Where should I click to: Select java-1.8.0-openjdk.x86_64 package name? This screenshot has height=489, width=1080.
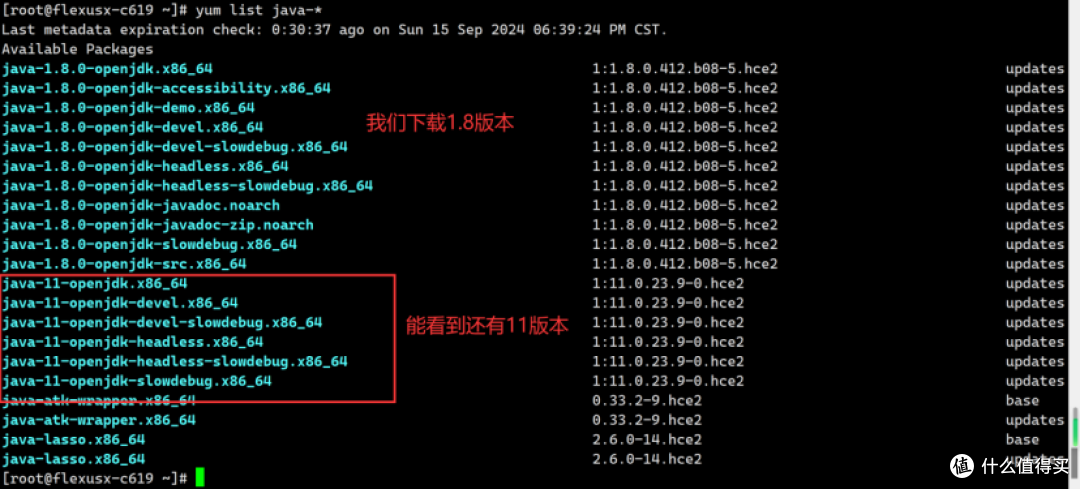coord(107,69)
